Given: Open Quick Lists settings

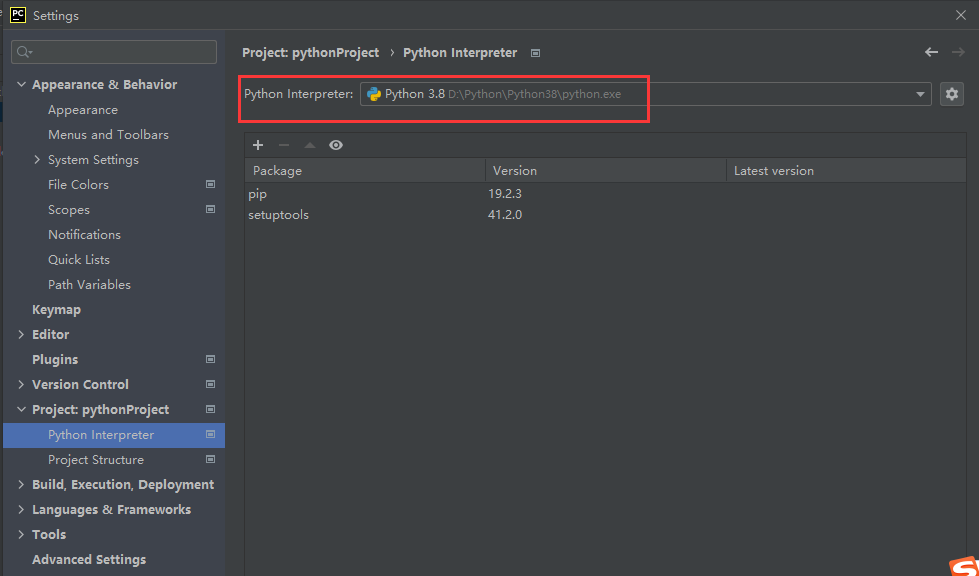Looking at the screenshot, I should click(79, 260).
